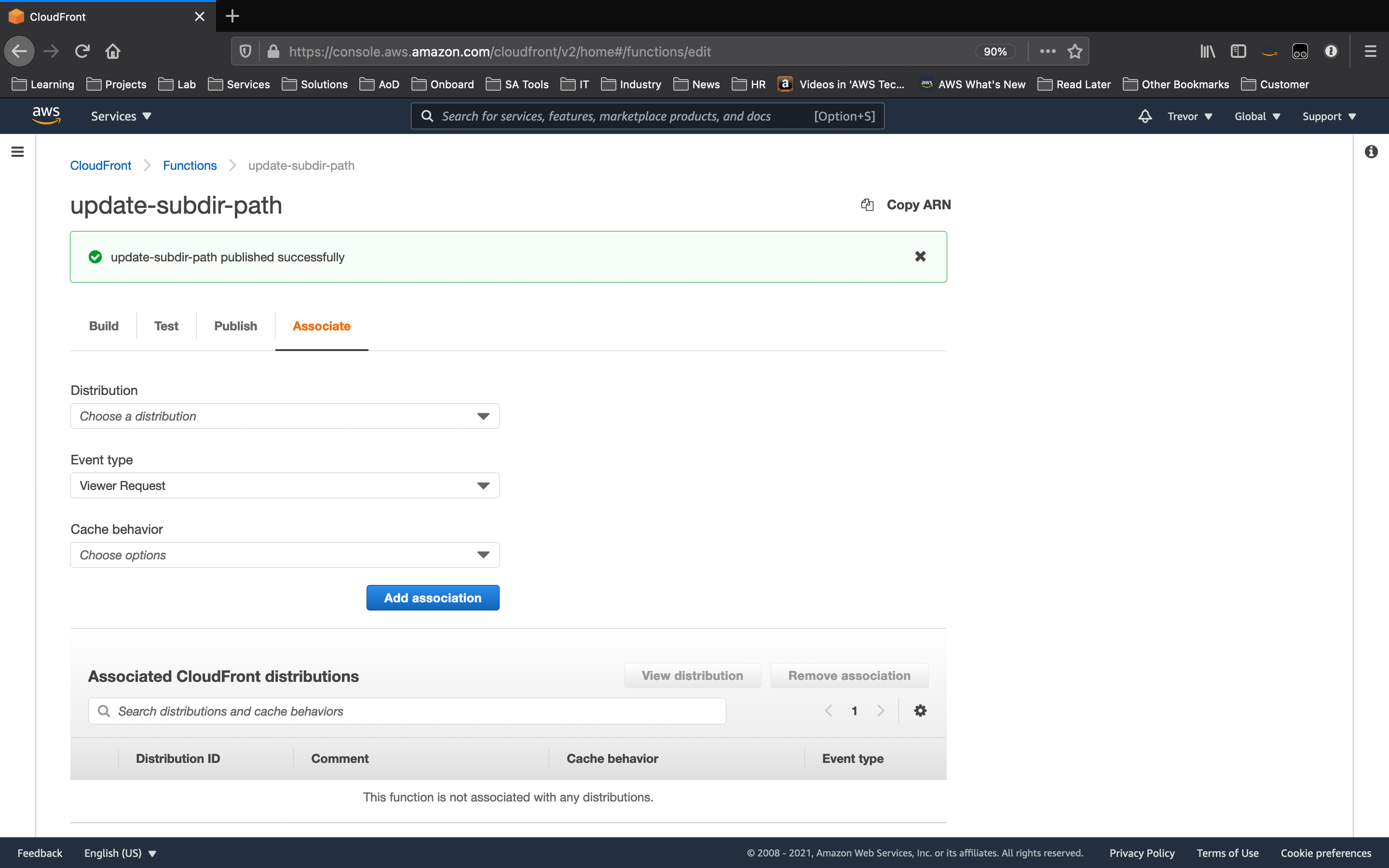This screenshot has height=868, width=1389.
Task: Open AWS notifications bell
Action: pyautogui.click(x=1144, y=116)
